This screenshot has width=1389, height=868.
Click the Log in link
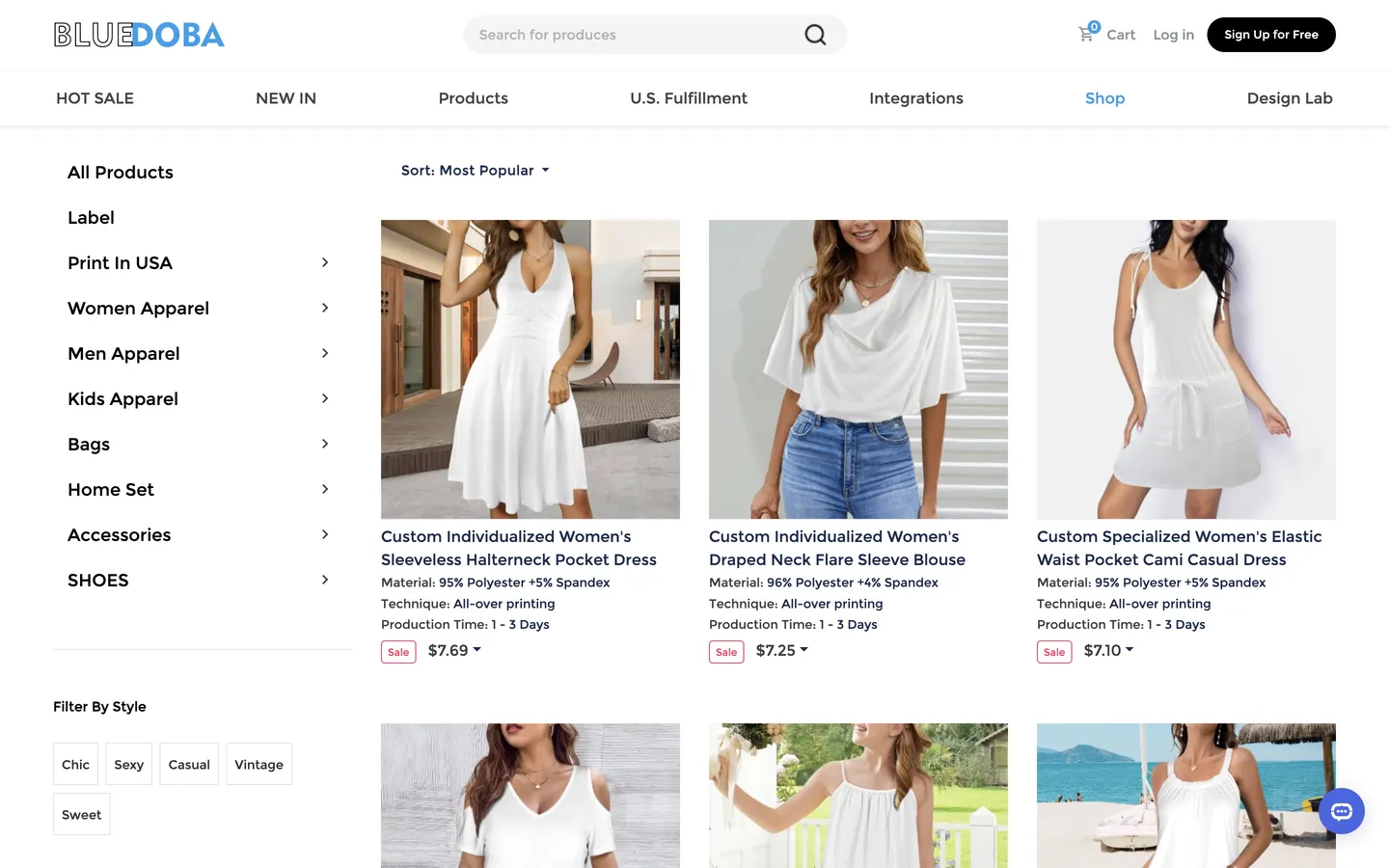pos(1173,35)
